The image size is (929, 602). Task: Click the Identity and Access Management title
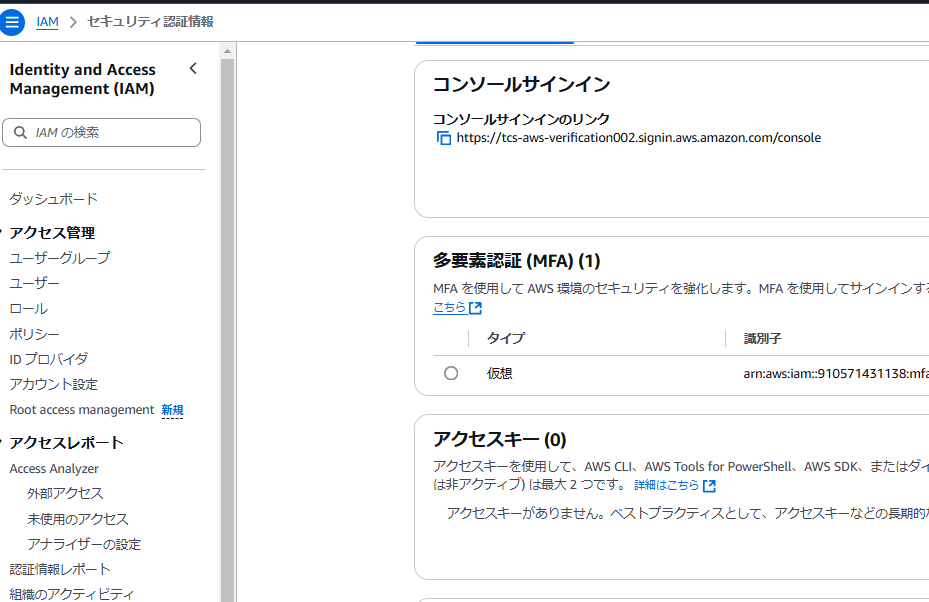click(82, 79)
